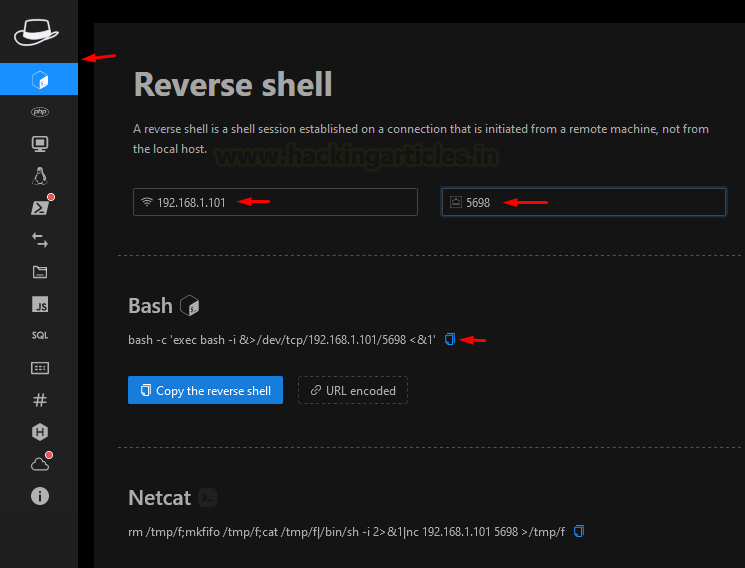Open the HackTools hat logo
Viewport: 745px width, 568px height.
pos(37,32)
